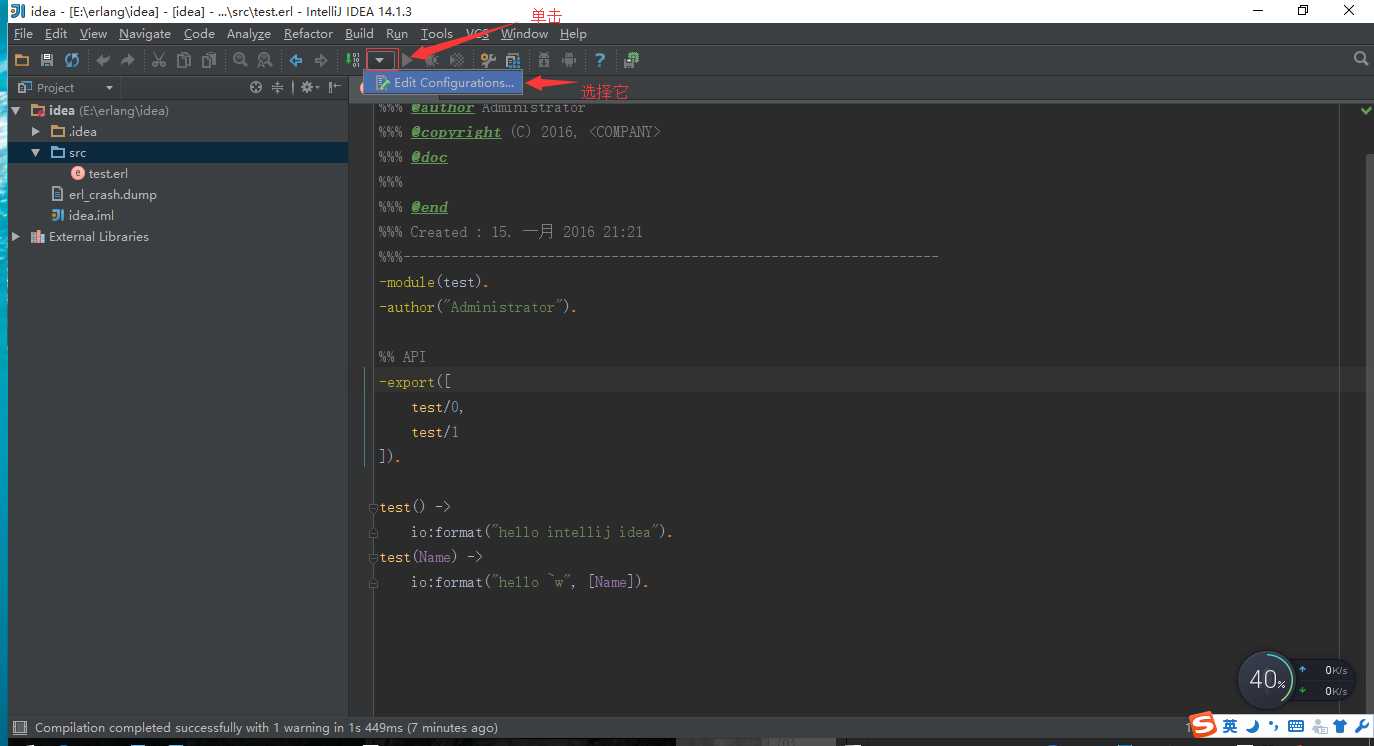The width and height of the screenshot is (1374, 746).
Task: Click the Redo arrow in the toolbar
Action: 127,60
